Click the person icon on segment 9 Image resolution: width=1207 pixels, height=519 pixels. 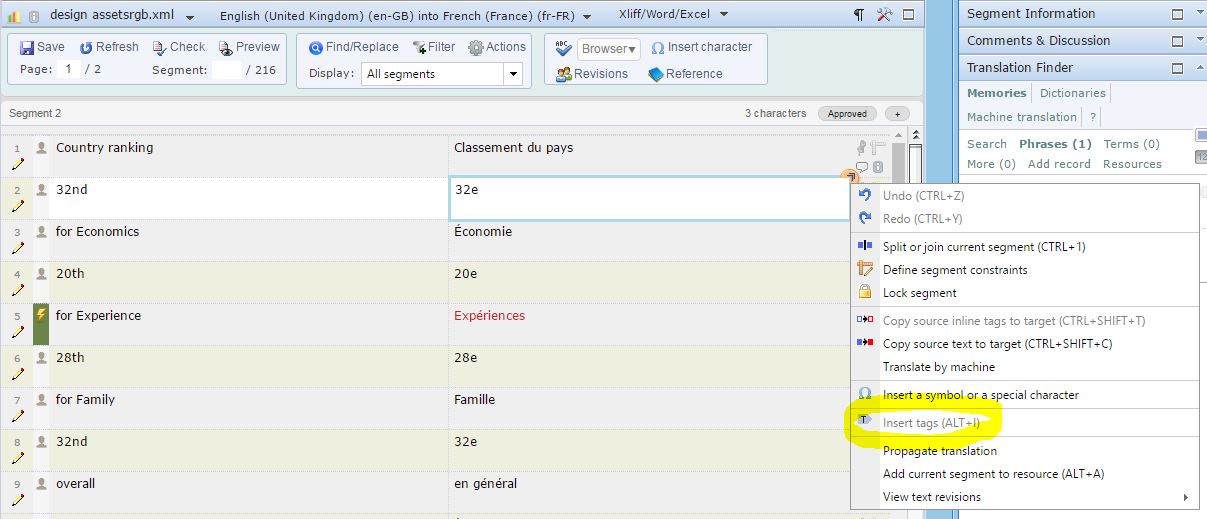click(x=41, y=483)
